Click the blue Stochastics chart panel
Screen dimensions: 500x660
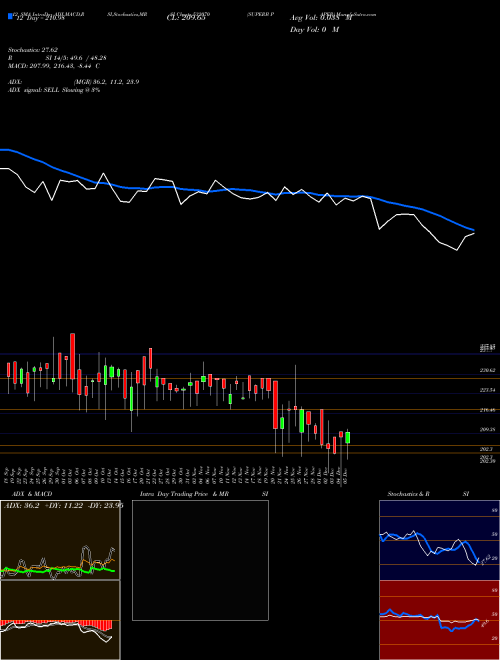[x=439, y=540]
